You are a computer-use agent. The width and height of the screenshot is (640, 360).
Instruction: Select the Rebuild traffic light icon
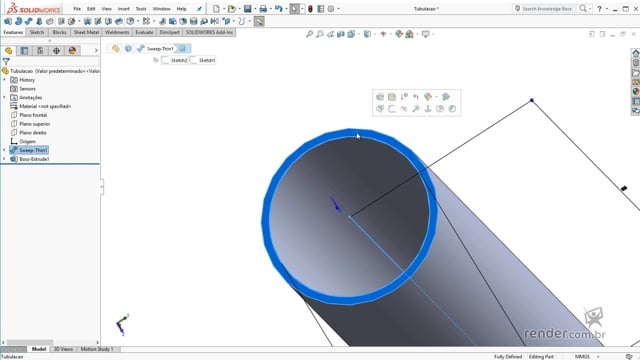310,9
